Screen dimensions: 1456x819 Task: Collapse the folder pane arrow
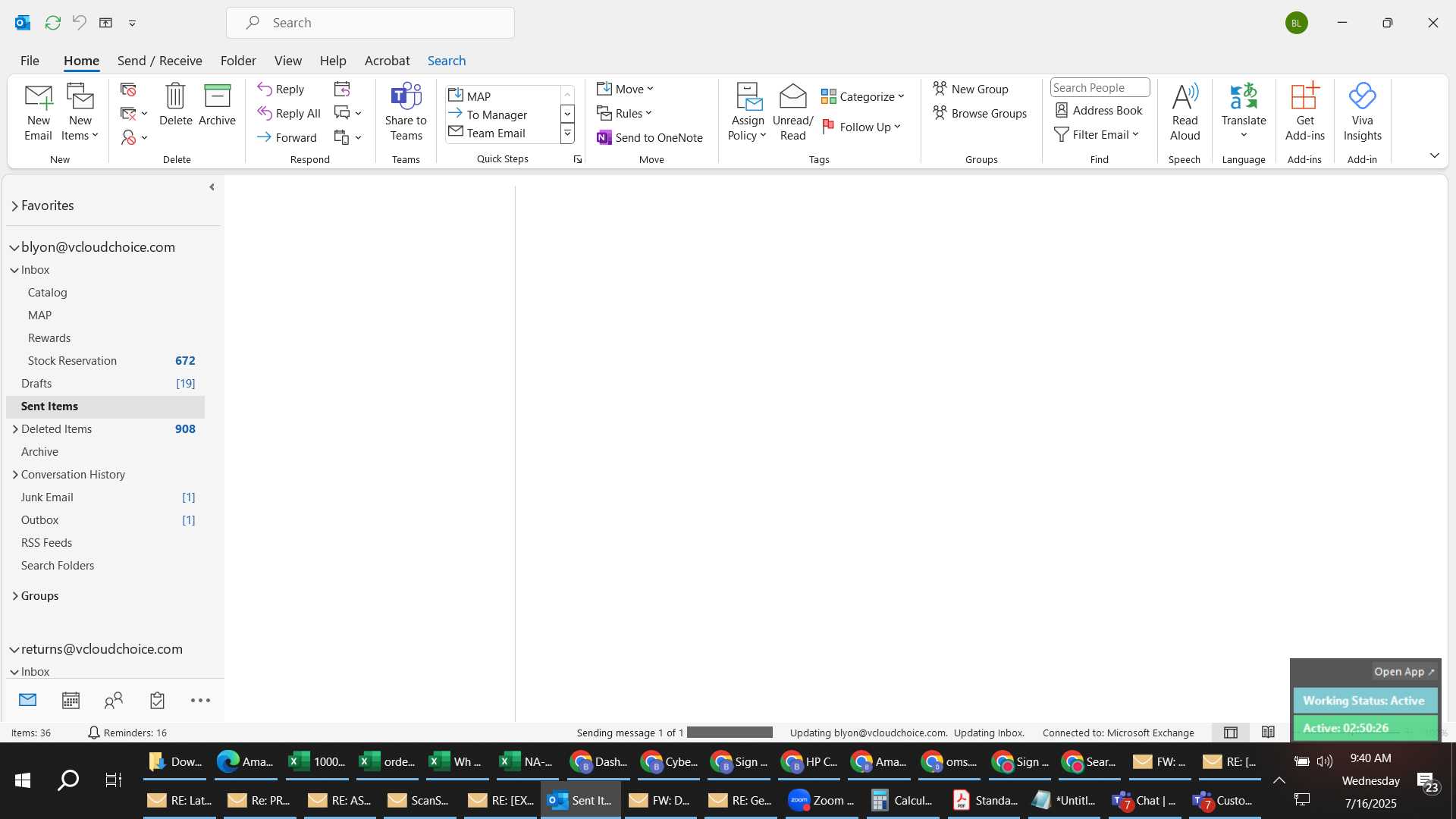tap(212, 187)
